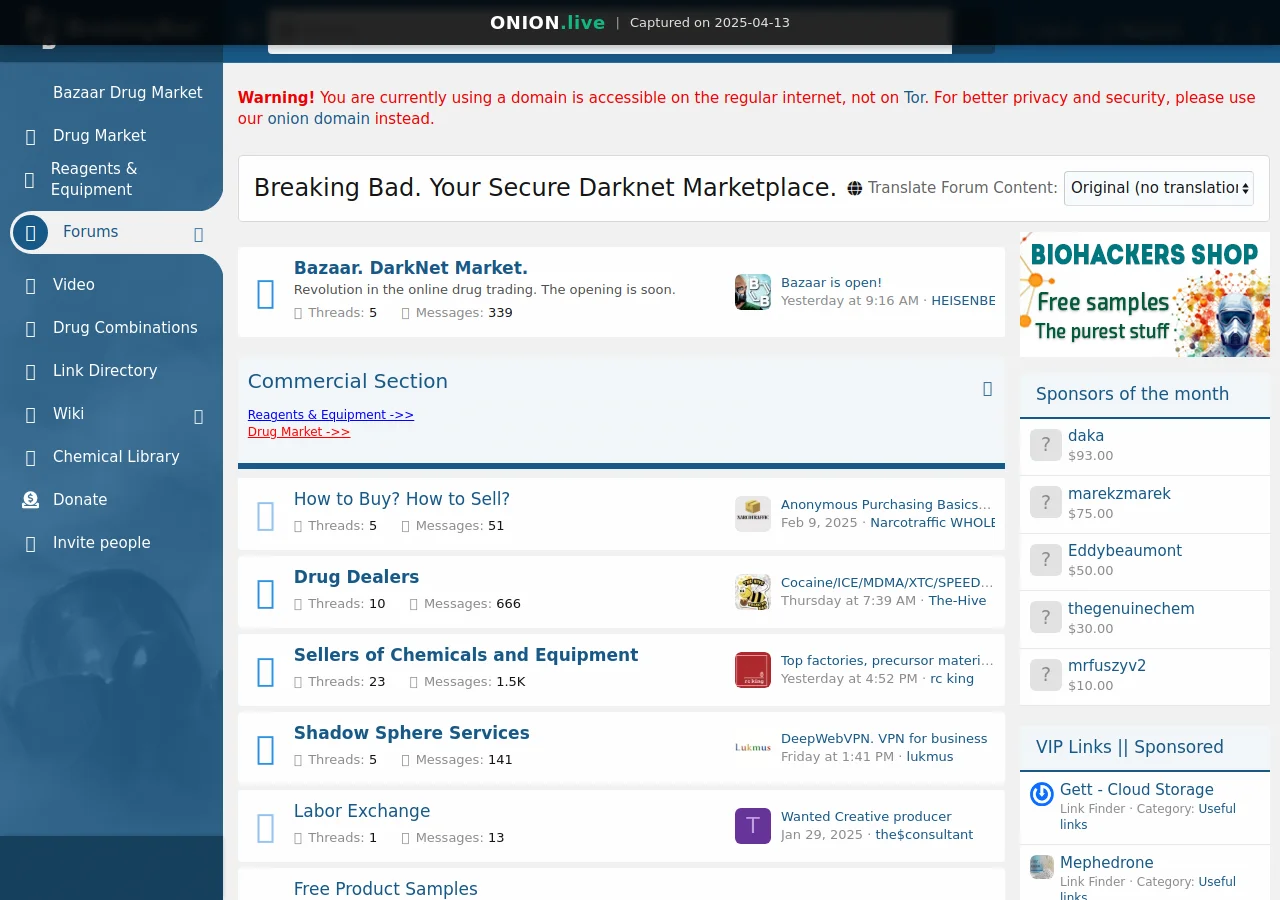Open the Drug Dealers forum
This screenshot has height=900, width=1280.
coord(356,577)
